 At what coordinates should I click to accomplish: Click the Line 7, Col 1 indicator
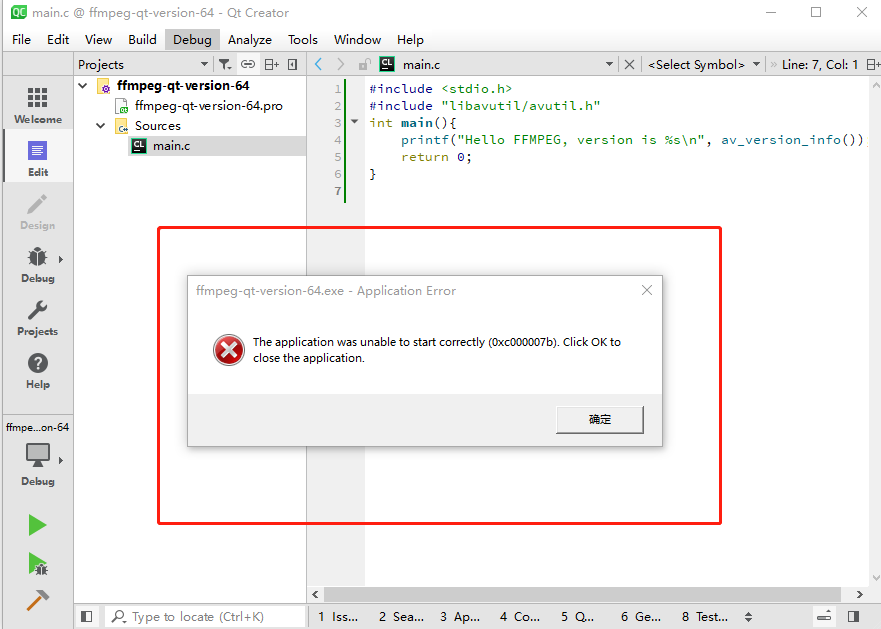[820, 65]
